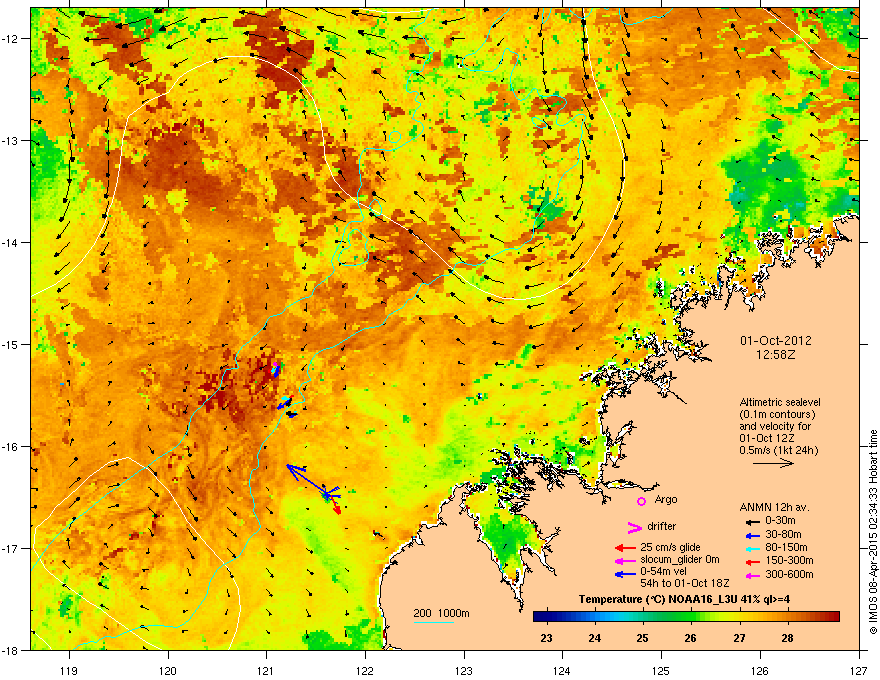Select the red 25 cm/s glide arrow
880x680 pixels.
pos(625,548)
